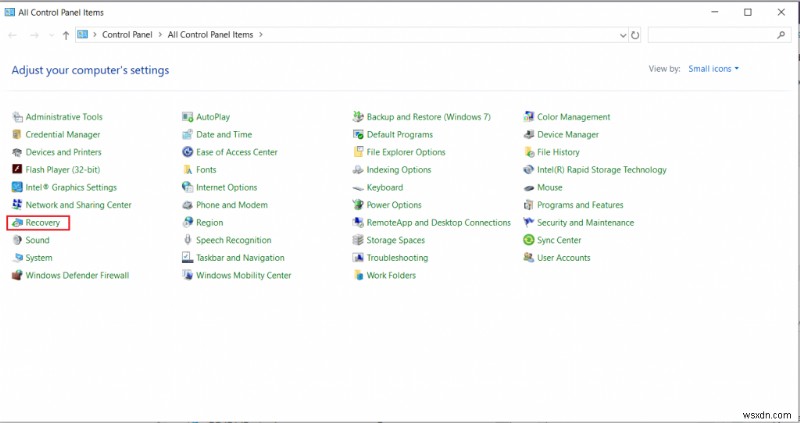Image resolution: width=800 pixels, height=423 pixels.
Task: Open the Ease of Access Center icon
Action: pyautogui.click(x=187, y=152)
